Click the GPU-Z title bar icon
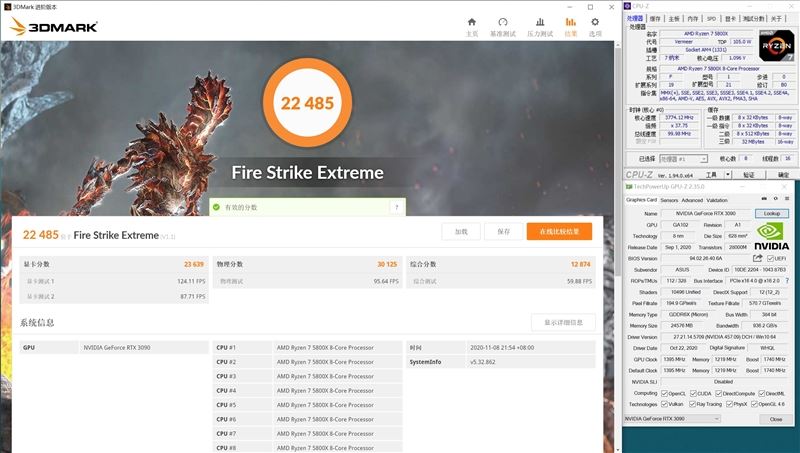800x453 pixels. pyautogui.click(x=629, y=187)
